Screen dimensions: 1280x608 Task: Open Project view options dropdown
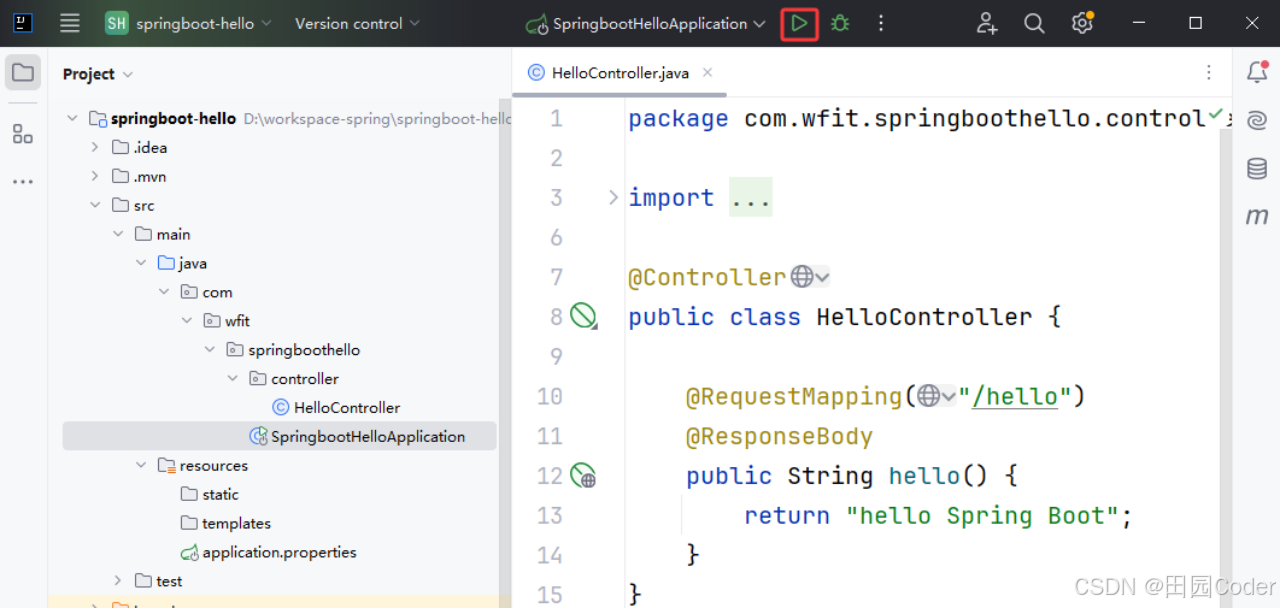pos(128,74)
